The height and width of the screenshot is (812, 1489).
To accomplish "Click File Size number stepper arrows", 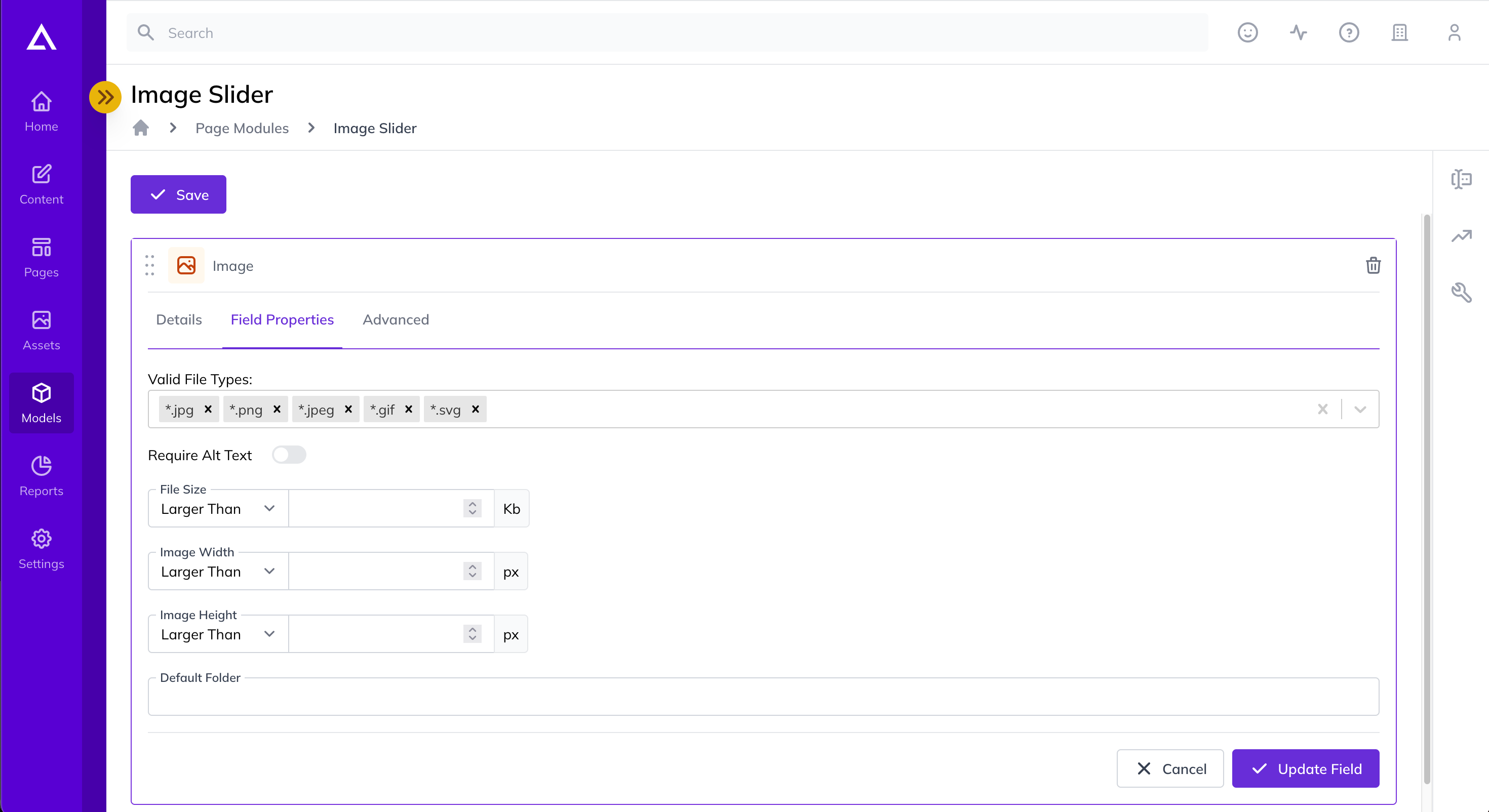I will tap(472, 509).
